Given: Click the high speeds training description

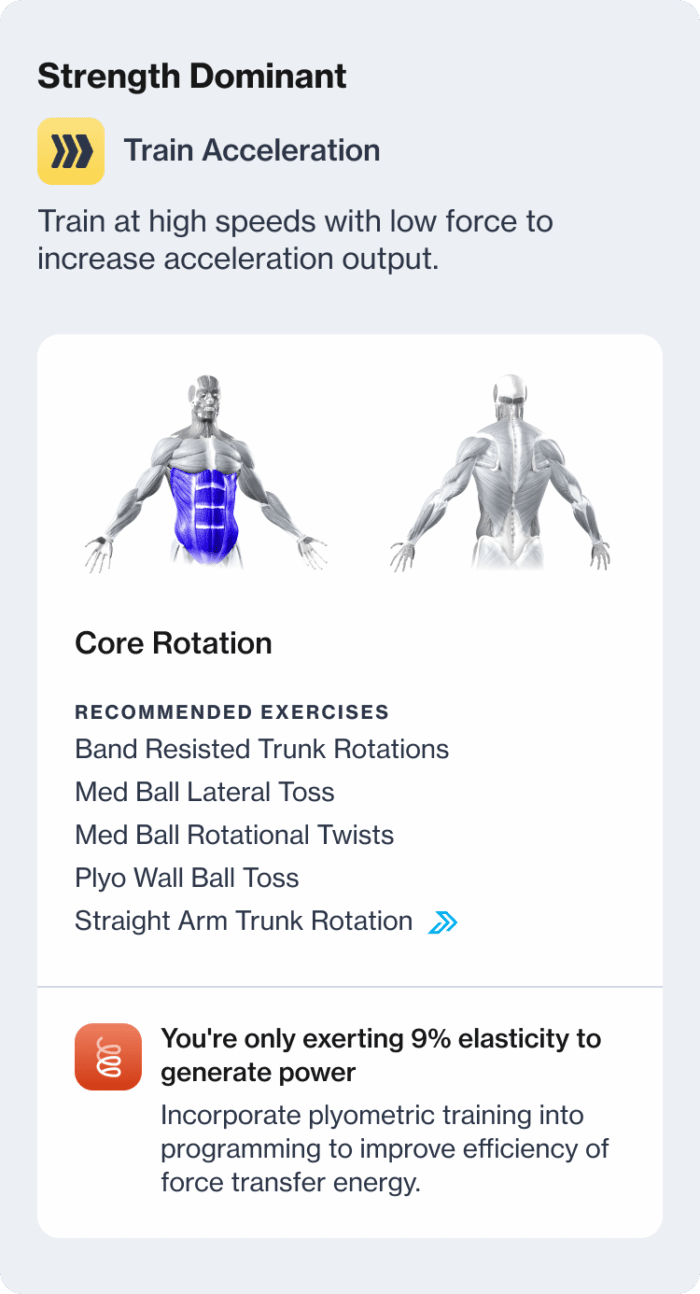Looking at the screenshot, I should click(x=295, y=239).
